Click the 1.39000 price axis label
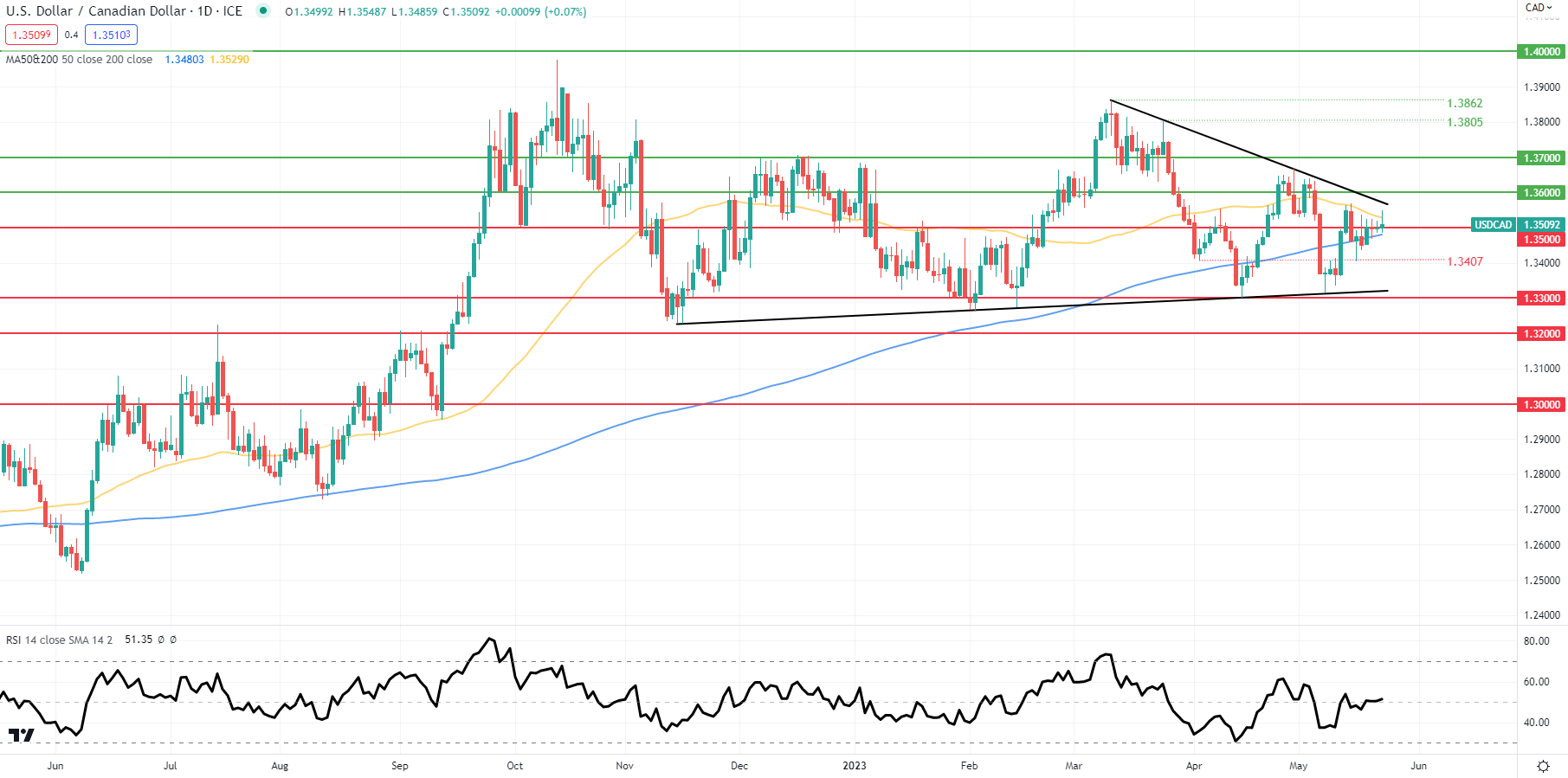The height and width of the screenshot is (778, 1568). [x=1542, y=87]
